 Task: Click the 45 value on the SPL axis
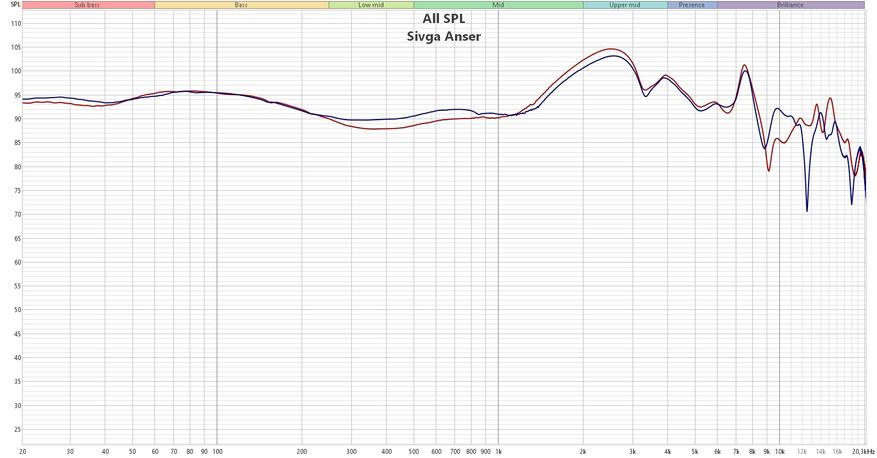click(x=17, y=334)
